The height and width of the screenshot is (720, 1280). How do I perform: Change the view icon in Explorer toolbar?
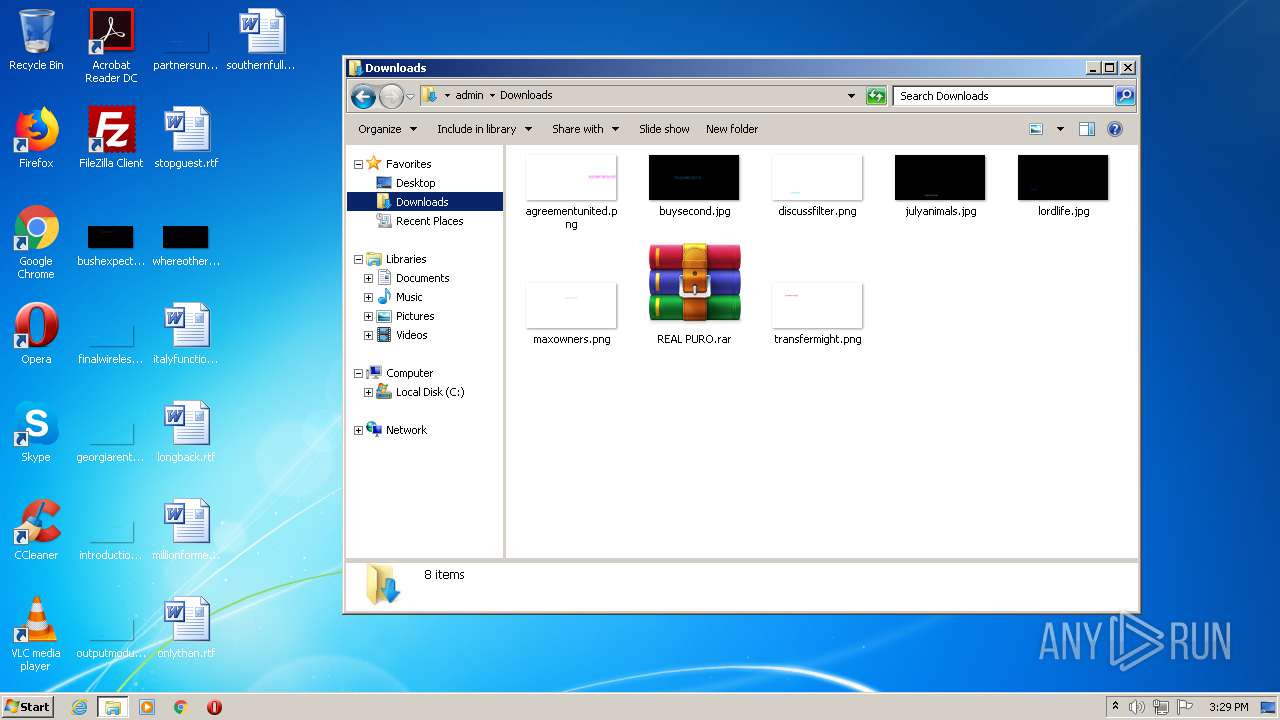click(x=1036, y=129)
